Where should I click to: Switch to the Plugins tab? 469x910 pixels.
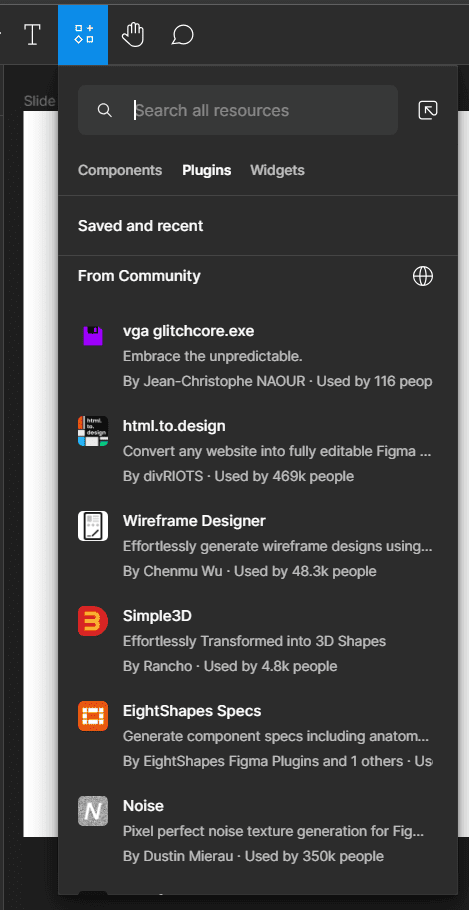tap(207, 170)
